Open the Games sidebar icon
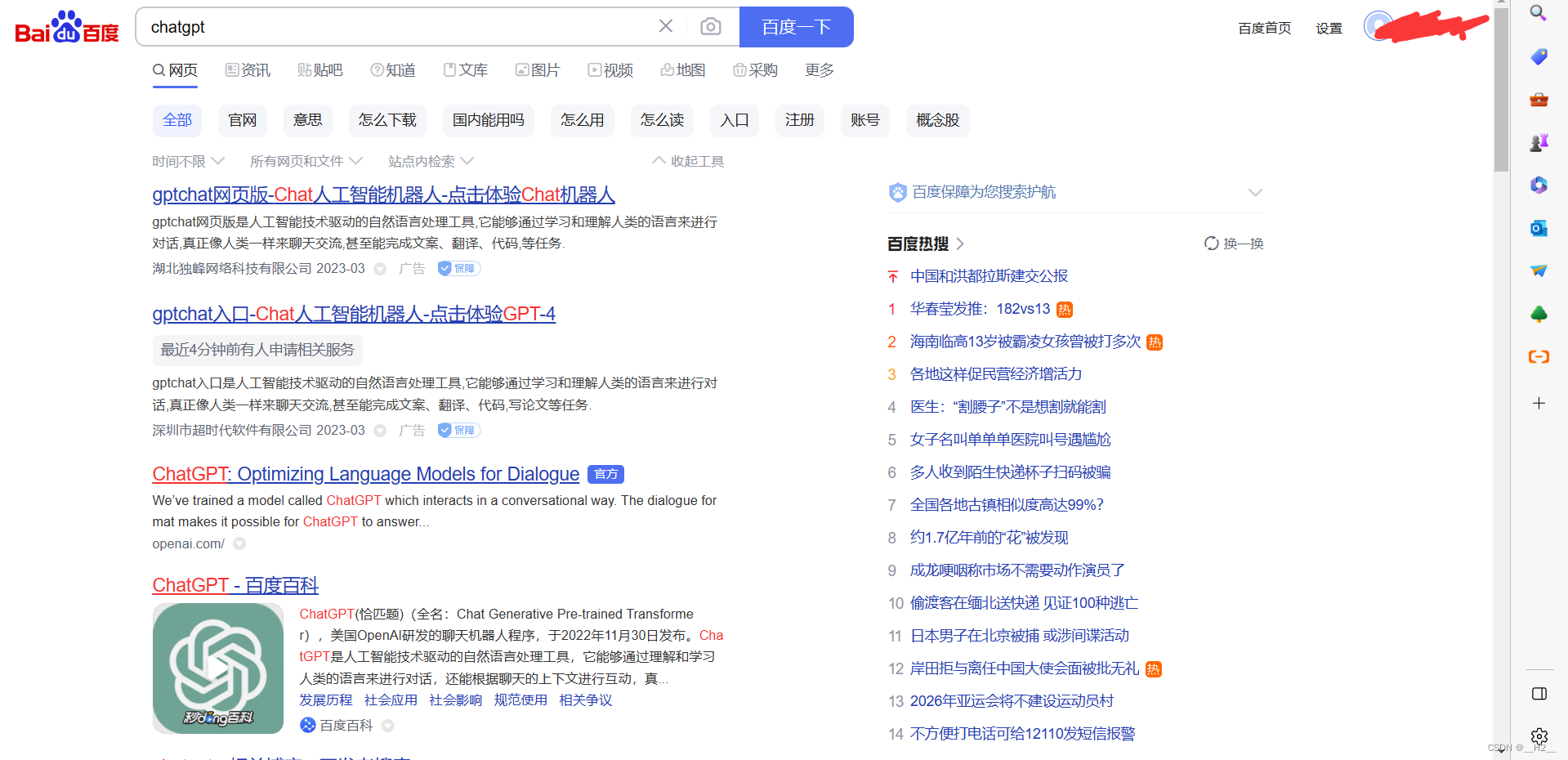Screen dimensions: 1568x760 pos(1539,141)
